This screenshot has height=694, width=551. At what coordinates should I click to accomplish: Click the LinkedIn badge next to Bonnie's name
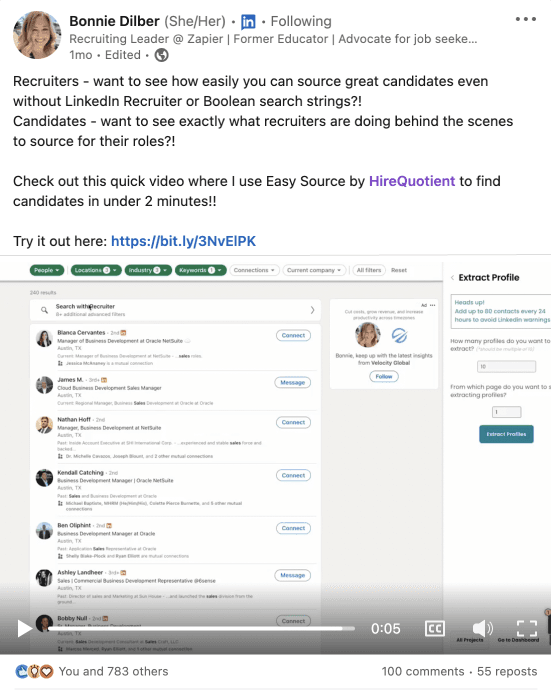[248, 21]
